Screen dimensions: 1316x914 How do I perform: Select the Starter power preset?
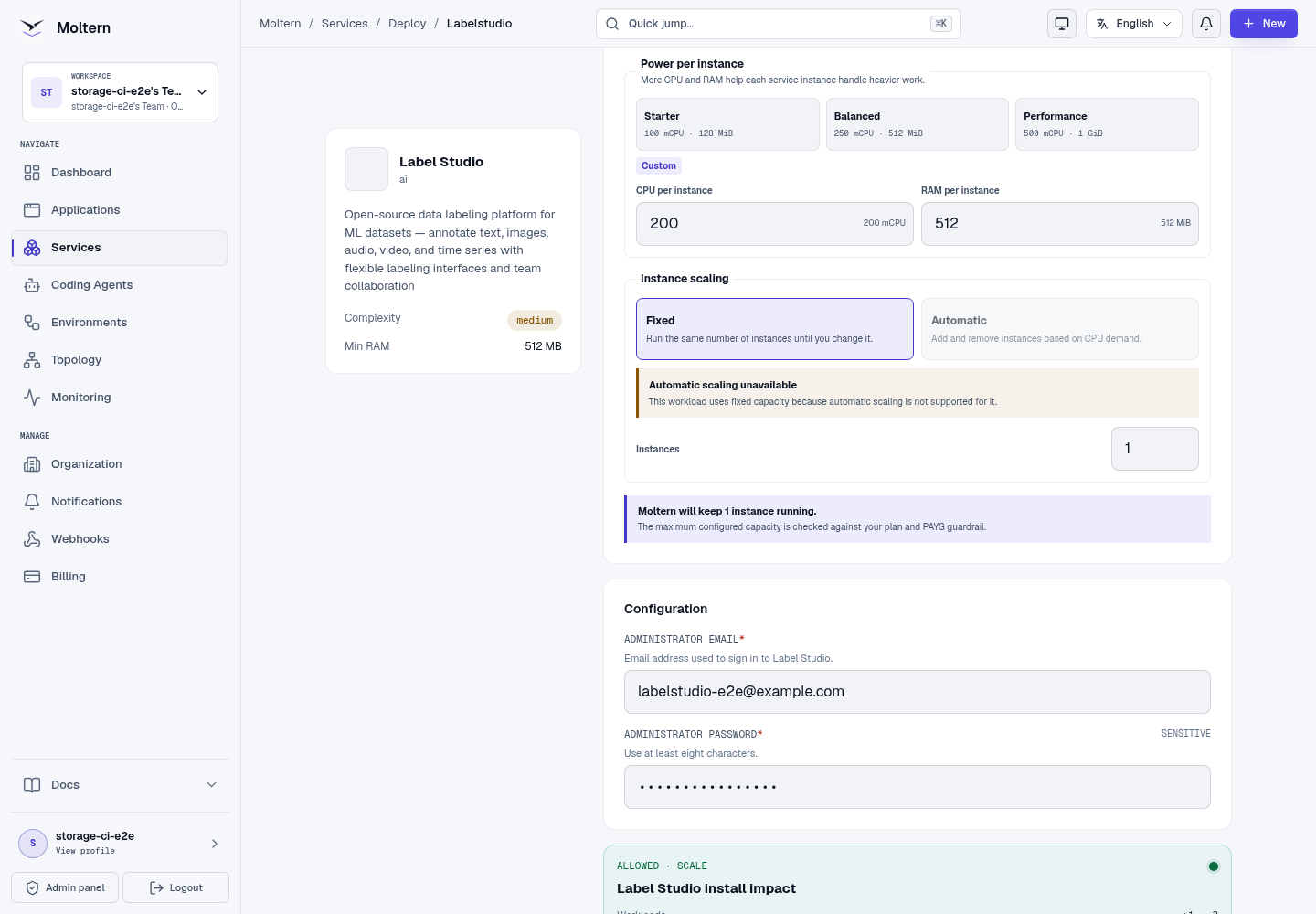[727, 124]
